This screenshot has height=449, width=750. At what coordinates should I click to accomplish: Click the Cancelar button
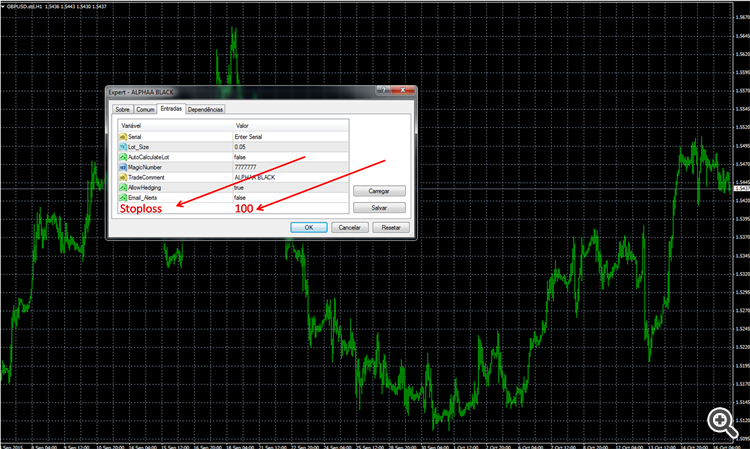350,228
